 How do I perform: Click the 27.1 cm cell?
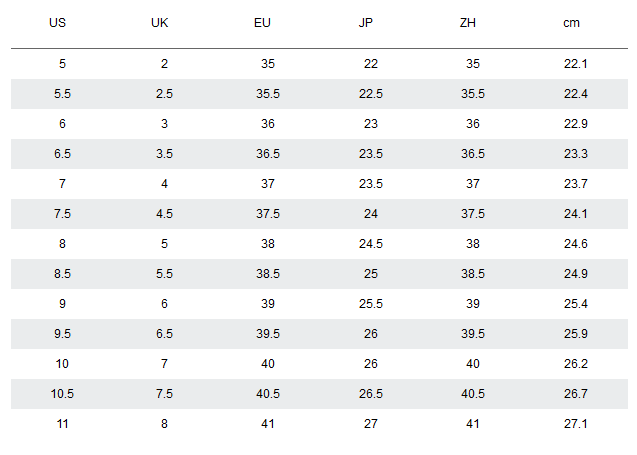click(x=576, y=424)
